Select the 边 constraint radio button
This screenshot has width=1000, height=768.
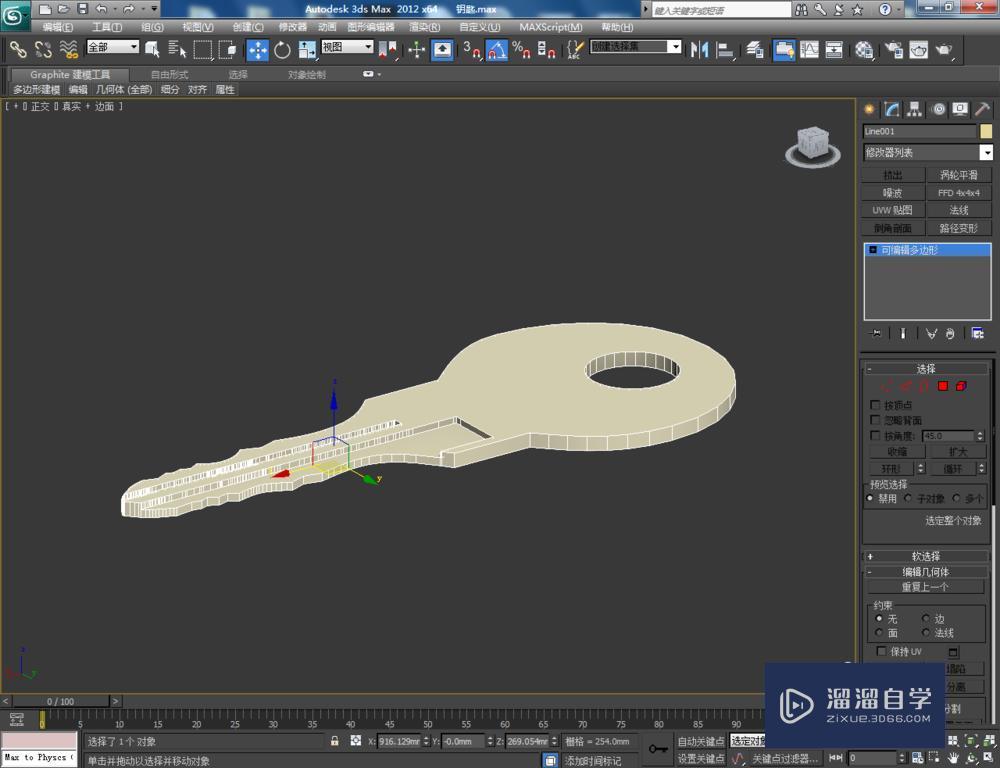pyautogui.click(x=926, y=619)
